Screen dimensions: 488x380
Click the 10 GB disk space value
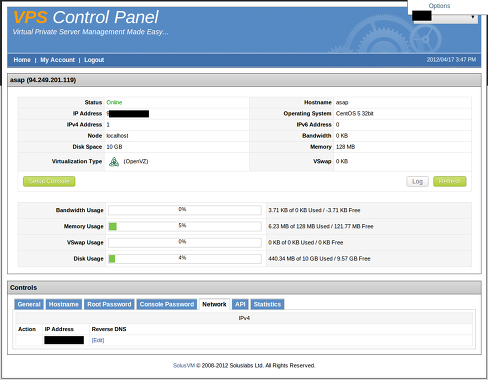pyautogui.click(x=114, y=147)
